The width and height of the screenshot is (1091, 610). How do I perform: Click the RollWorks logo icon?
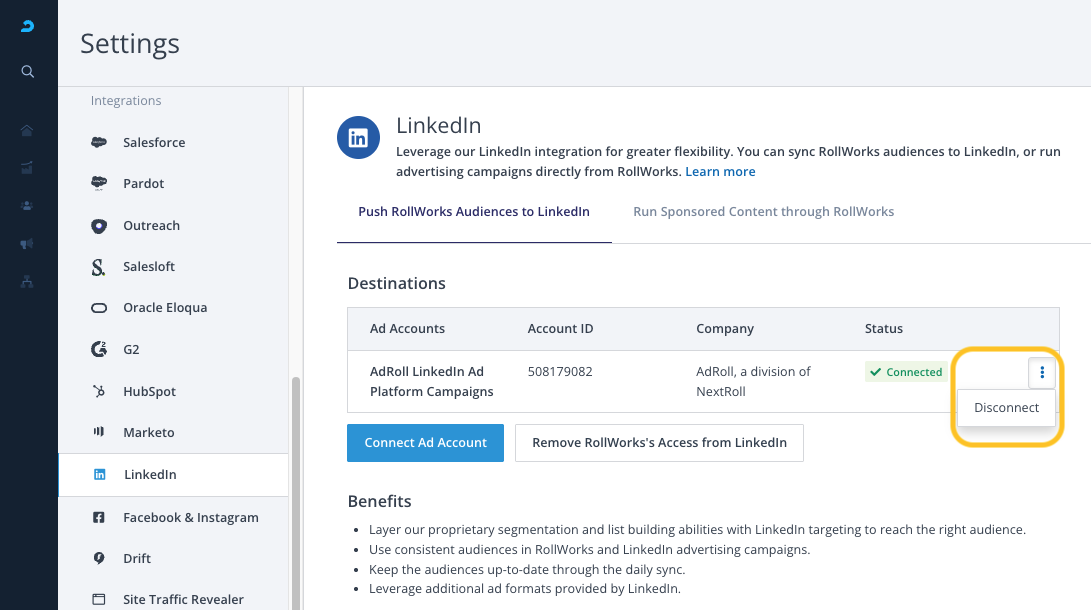coord(28,27)
